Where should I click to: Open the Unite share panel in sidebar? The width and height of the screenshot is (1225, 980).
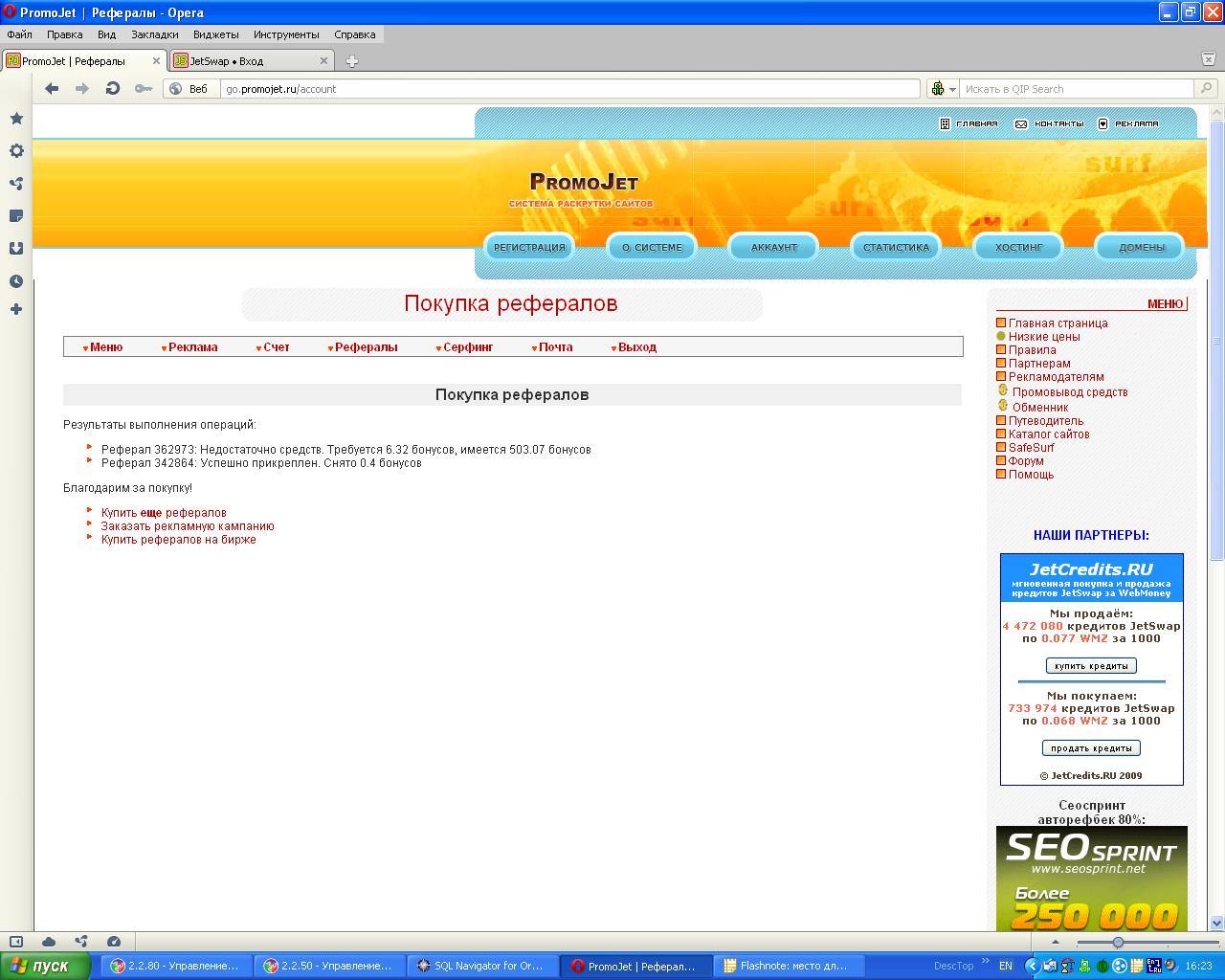(16, 184)
